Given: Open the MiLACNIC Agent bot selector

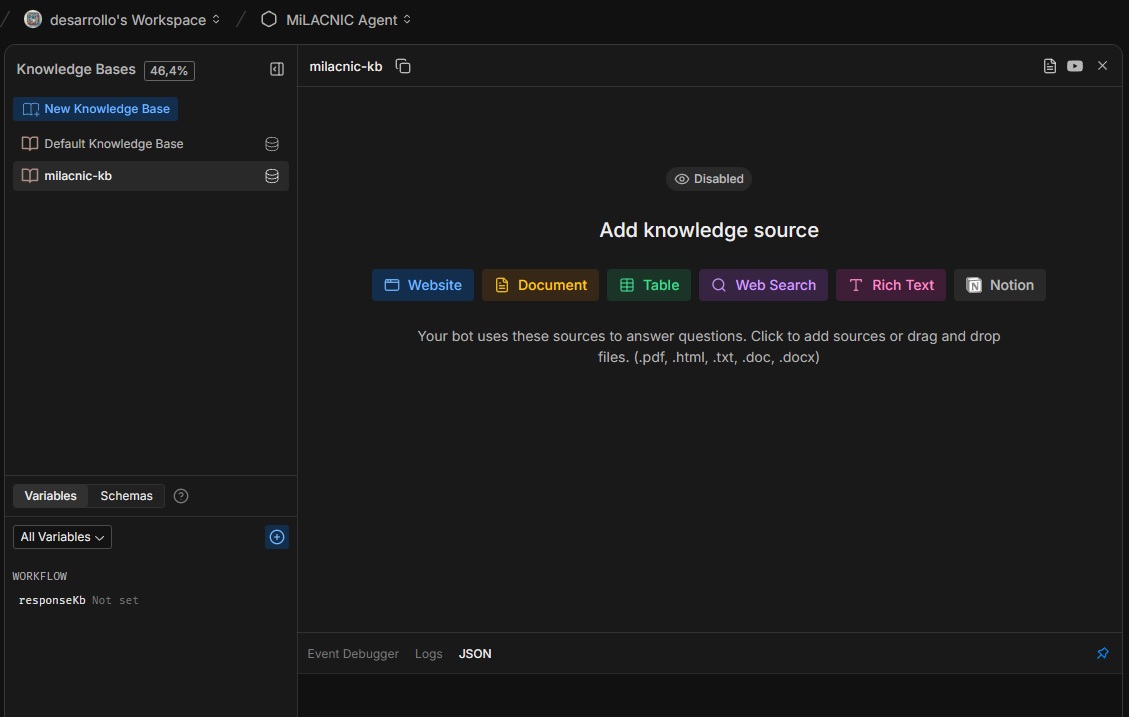Looking at the screenshot, I should pos(336,19).
